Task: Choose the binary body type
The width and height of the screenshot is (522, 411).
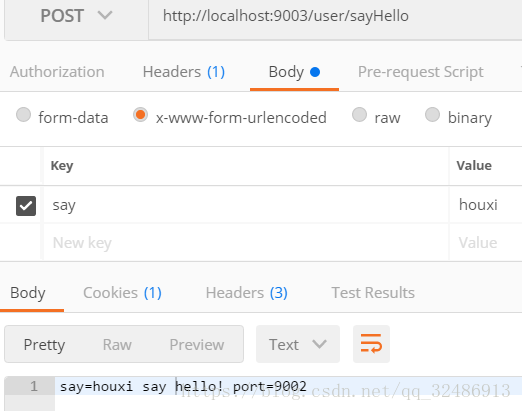Action: [x=432, y=115]
